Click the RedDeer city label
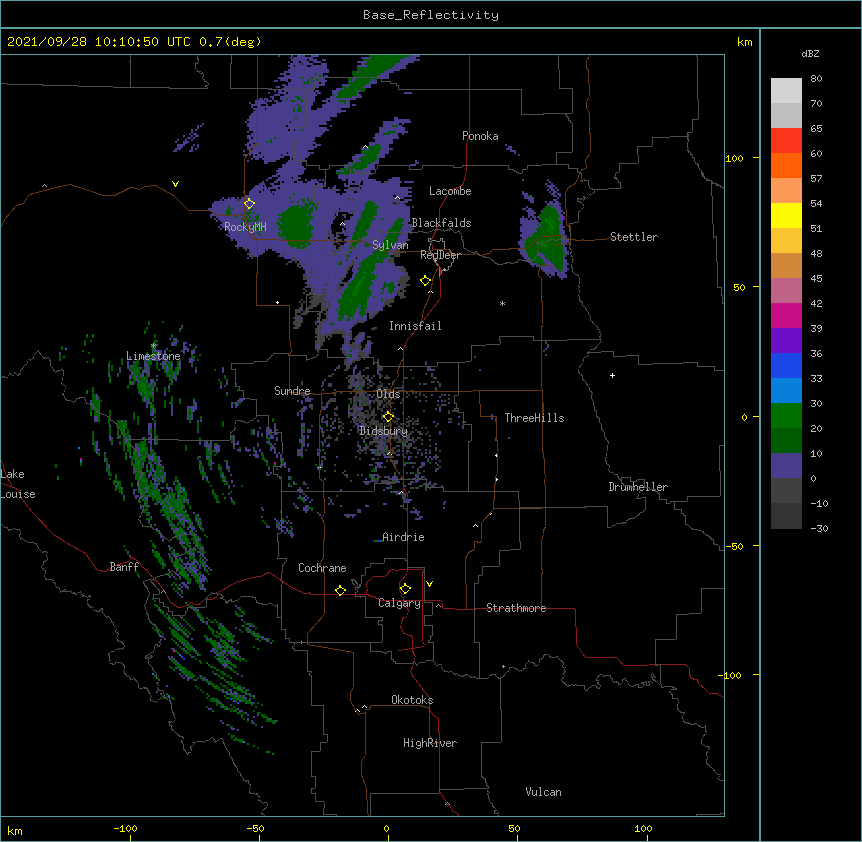862x842 pixels. coord(440,255)
